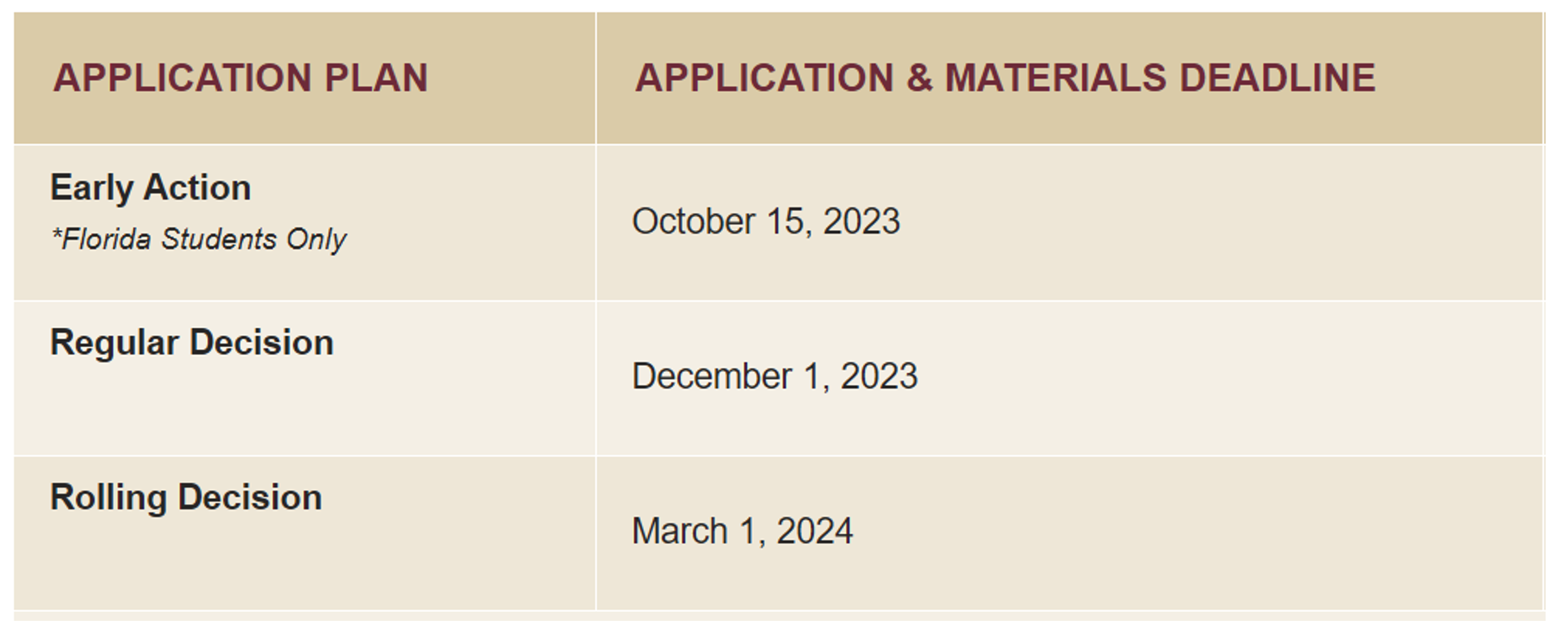Click the Rolling Decision plan label
This screenshot has height=632, width=1568.
186,498
